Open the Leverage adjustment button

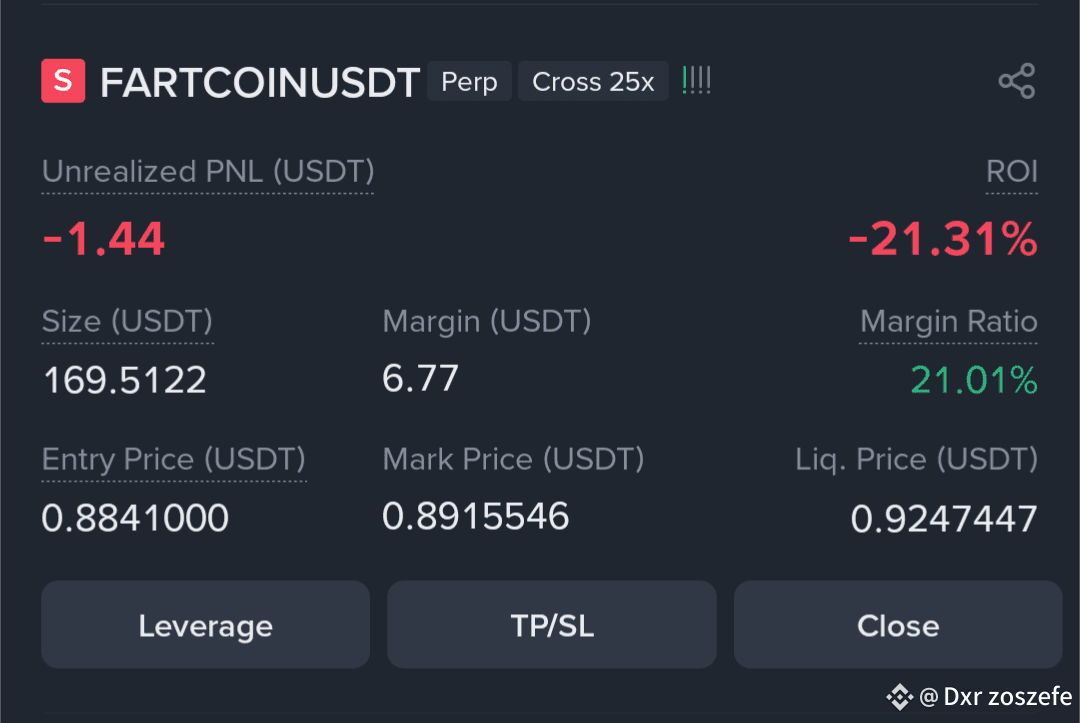[x=205, y=625]
